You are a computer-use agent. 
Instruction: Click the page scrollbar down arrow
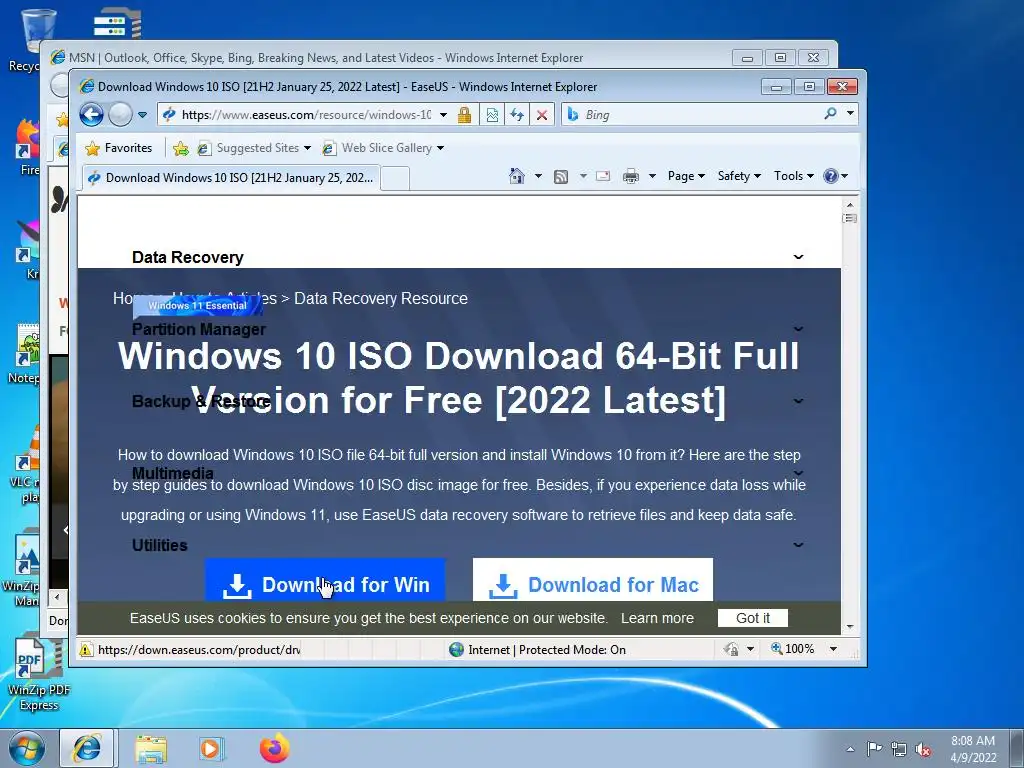850,627
